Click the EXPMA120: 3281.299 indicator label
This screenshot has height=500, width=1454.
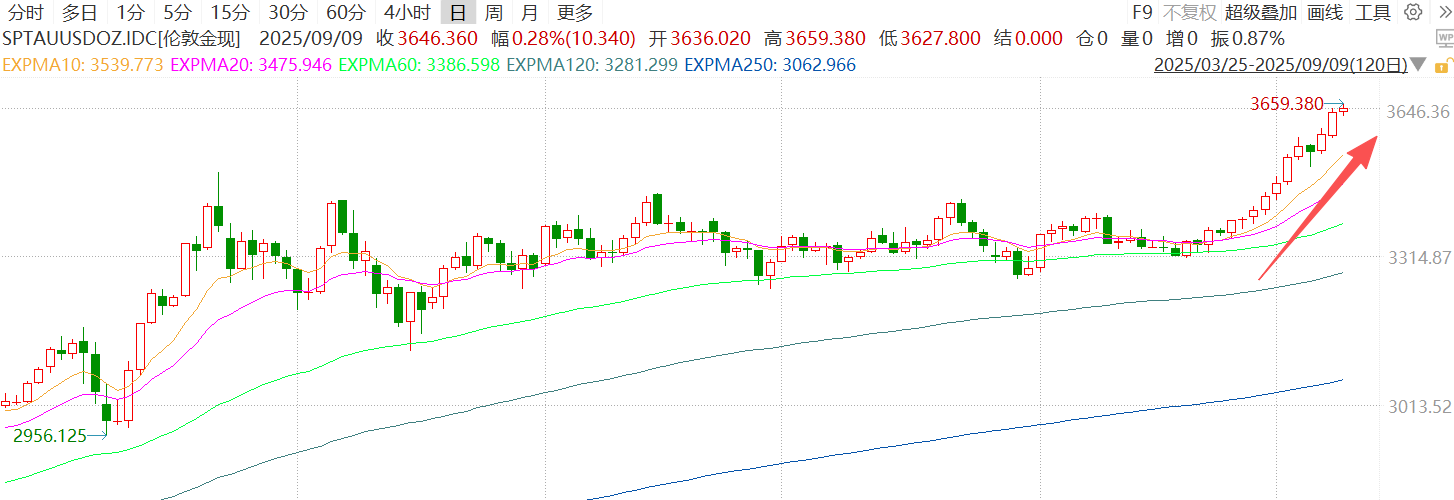592,65
